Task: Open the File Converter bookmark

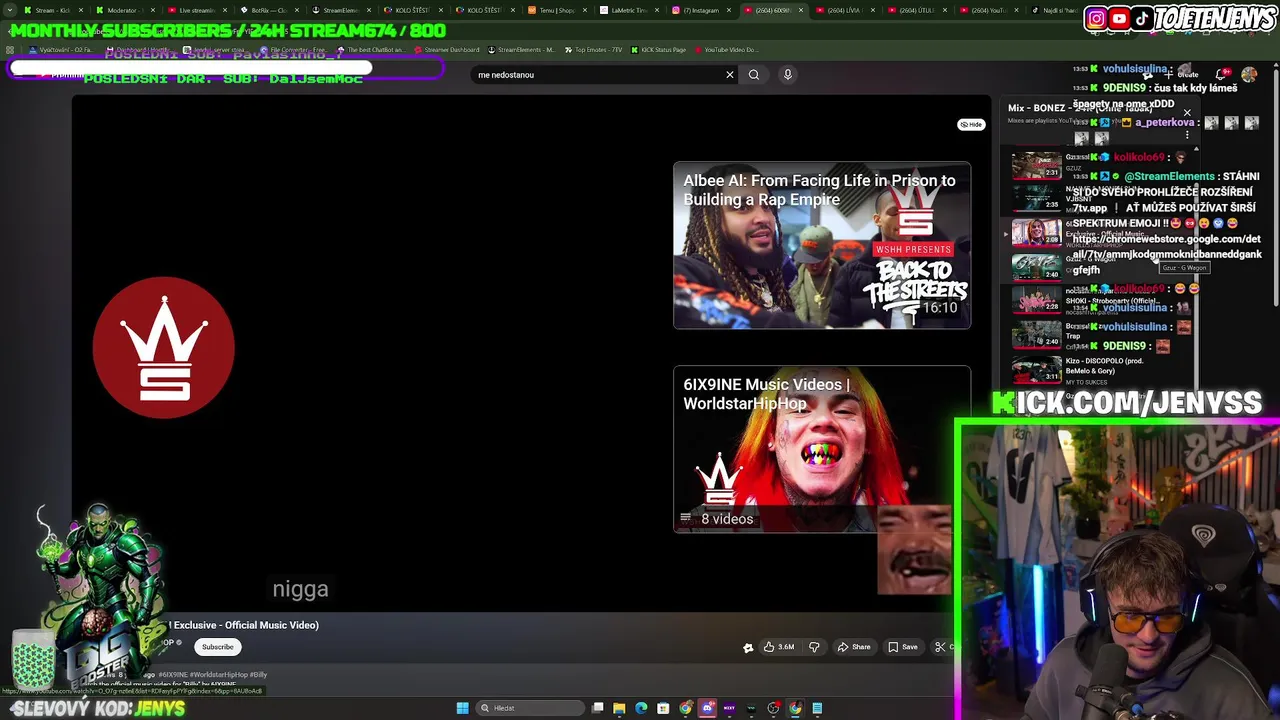Action: [294, 49]
